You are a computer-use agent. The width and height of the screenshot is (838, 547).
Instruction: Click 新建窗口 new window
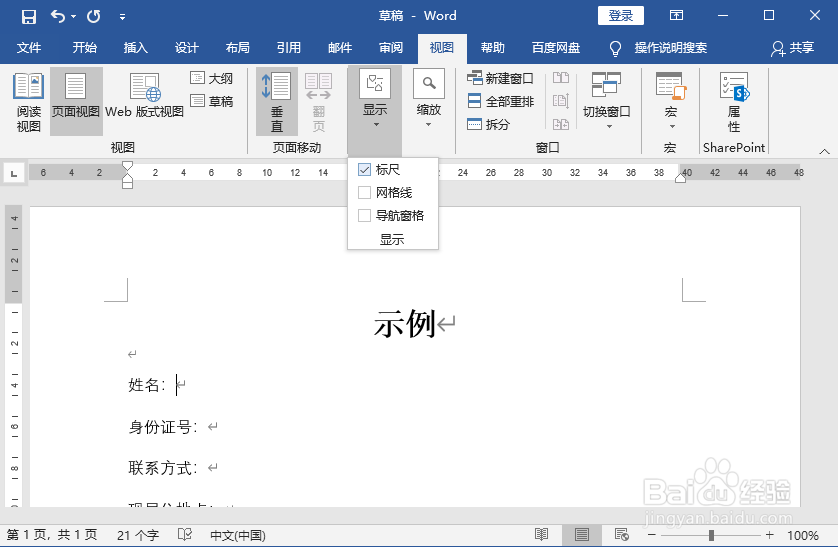tap(500, 79)
